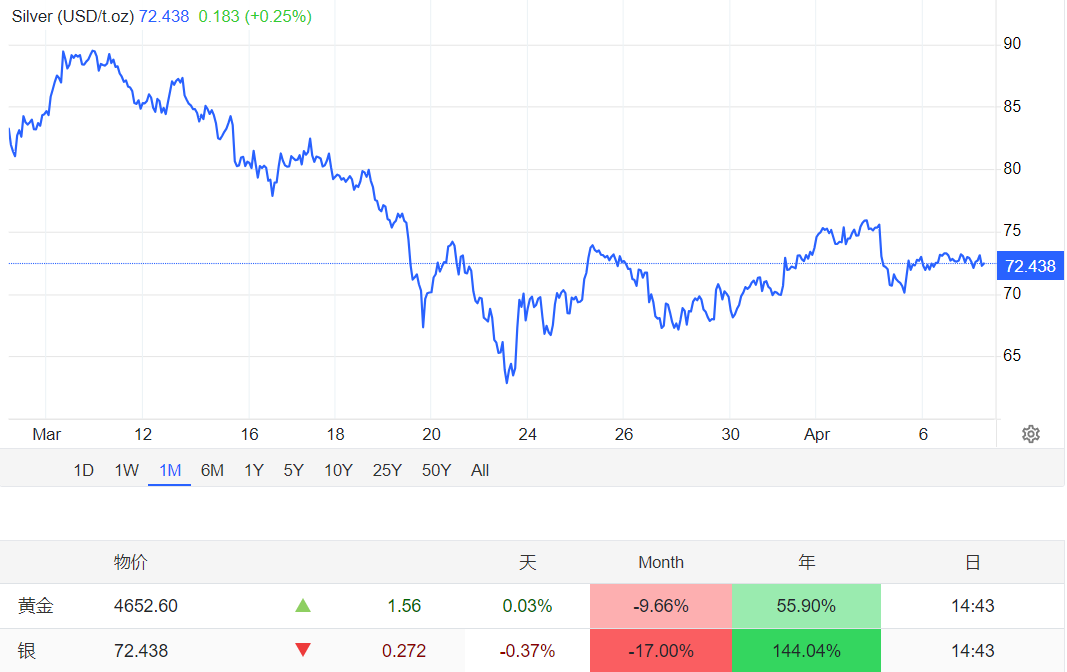Click silver's 144.04% yearly change cell
The width and height of the screenshot is (1067, 672).
click(x=806, y=651)
